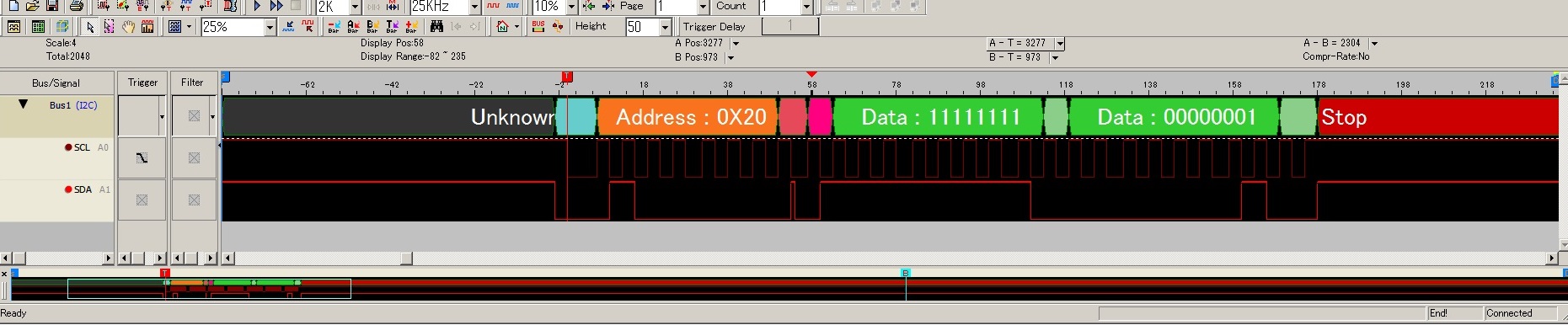This screenshot has width=1568, height=325.
Task: Open the Height 50 dropdown
Action: tap(665, 27)
